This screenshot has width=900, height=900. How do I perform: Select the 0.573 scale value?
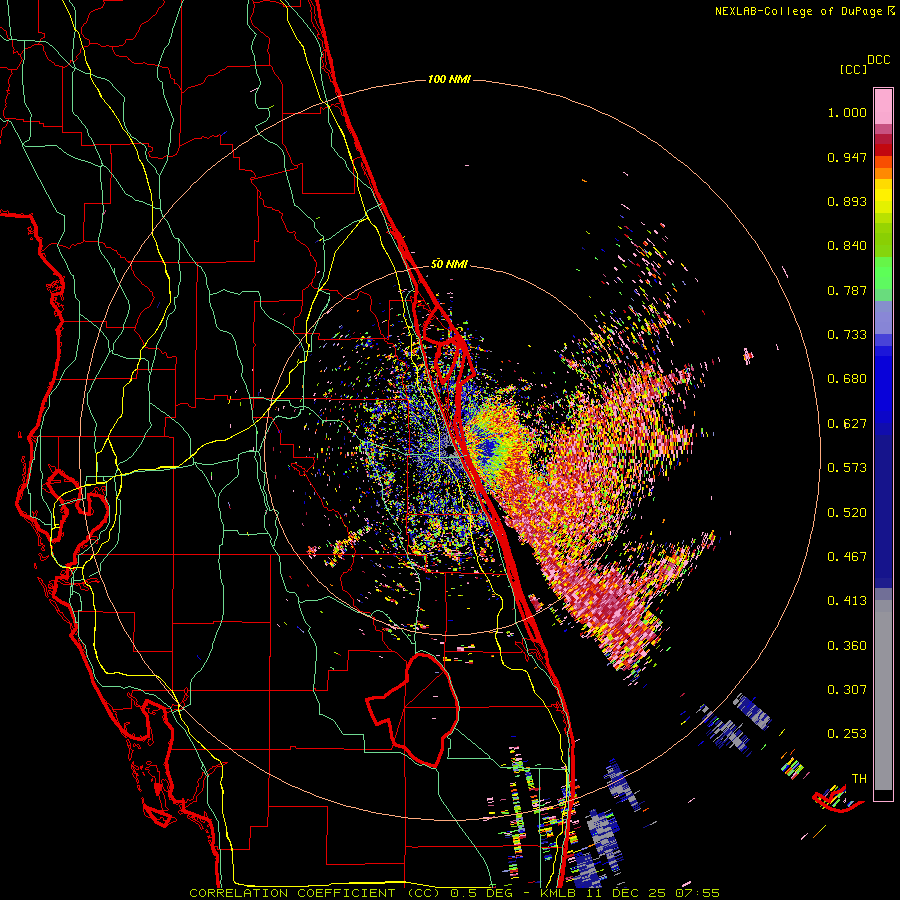(847, 468)
